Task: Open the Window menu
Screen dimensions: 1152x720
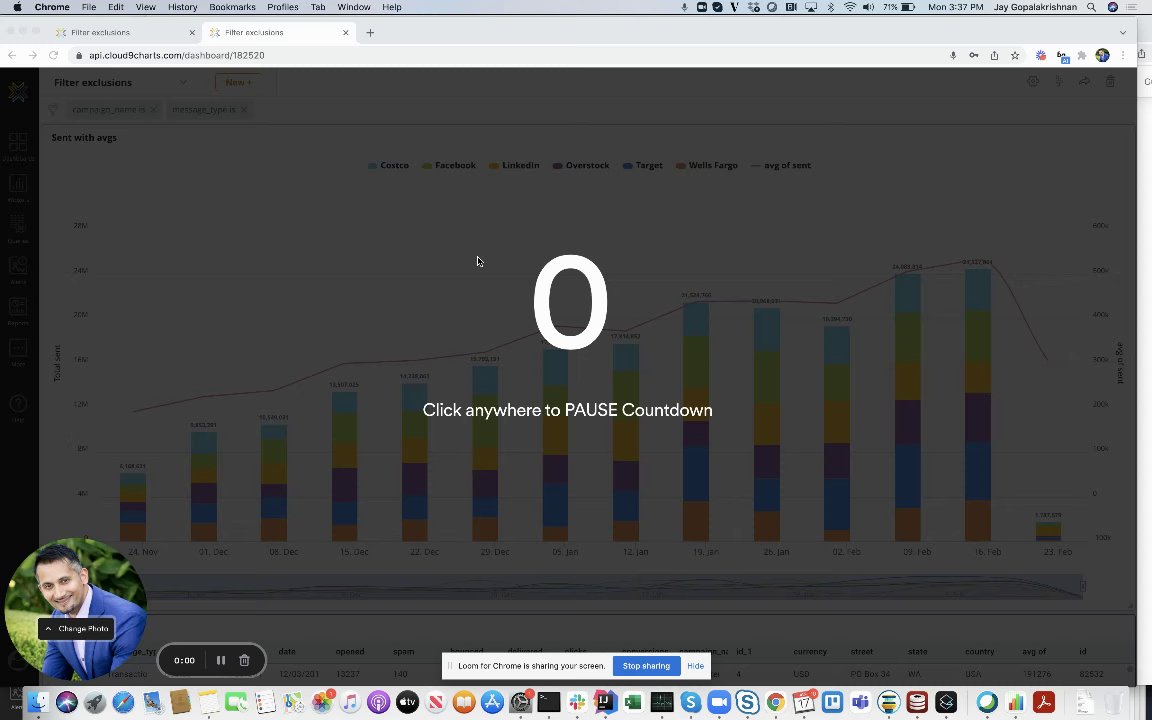Action: (353, 7)
